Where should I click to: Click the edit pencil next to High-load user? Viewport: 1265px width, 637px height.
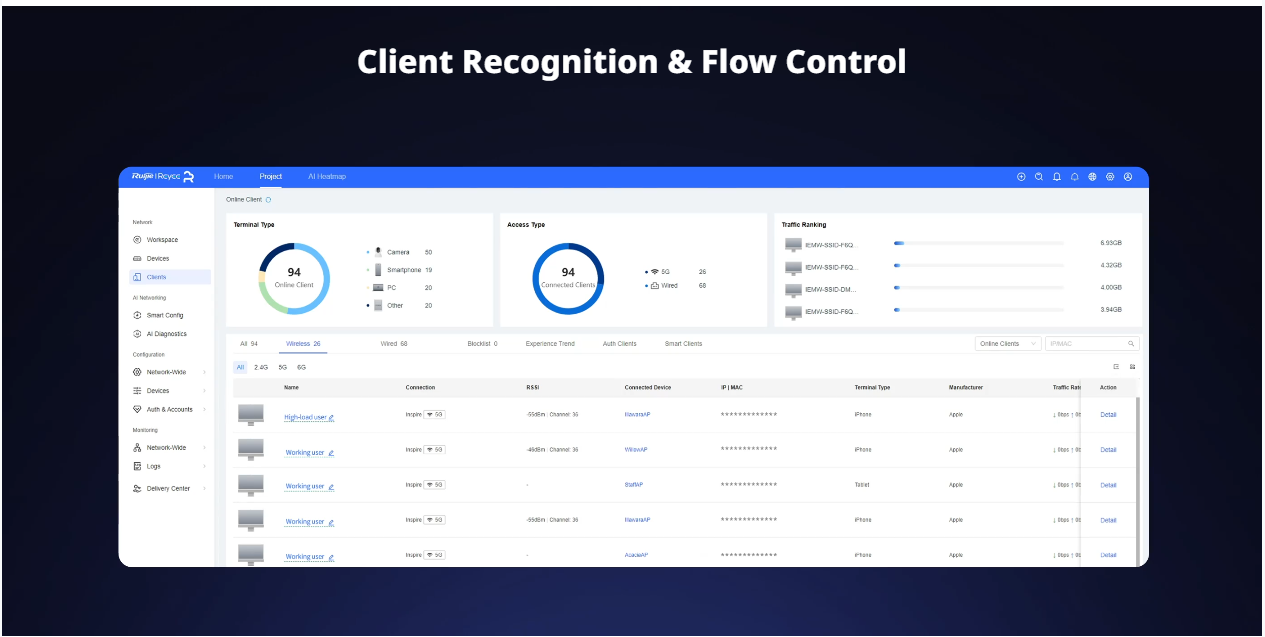(331, 418)
